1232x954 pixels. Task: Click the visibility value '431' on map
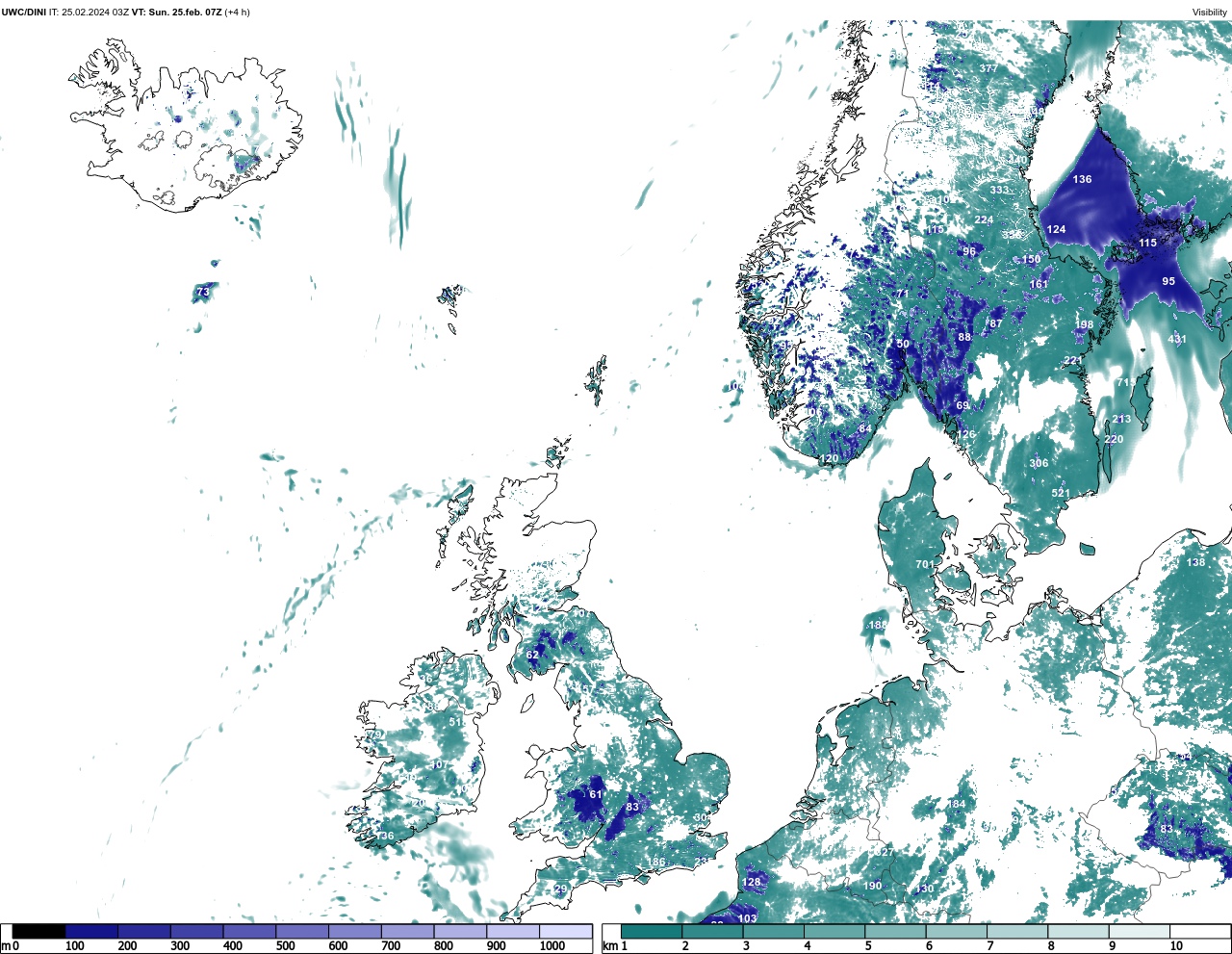[x=1177, y=340]
